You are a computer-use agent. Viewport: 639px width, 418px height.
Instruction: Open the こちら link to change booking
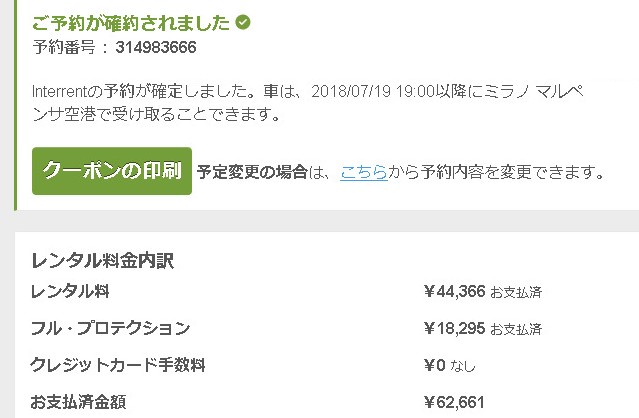point(361,172)
